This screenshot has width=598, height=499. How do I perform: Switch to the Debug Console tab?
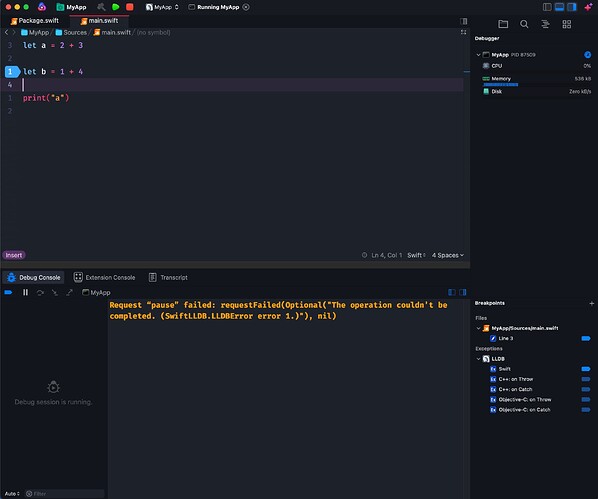(x=34, y=277)
